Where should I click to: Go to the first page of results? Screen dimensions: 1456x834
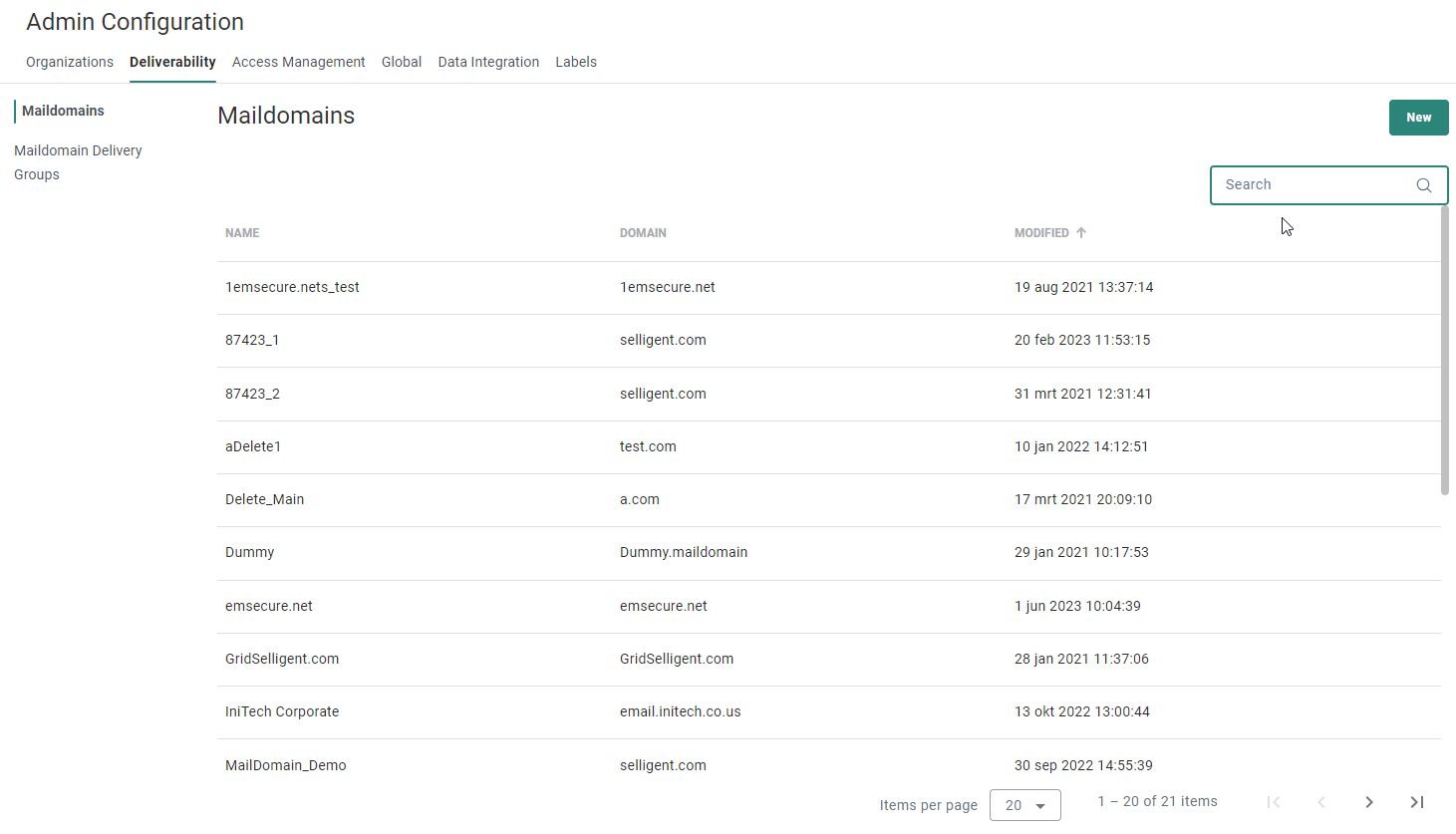tap(1274, 802)
